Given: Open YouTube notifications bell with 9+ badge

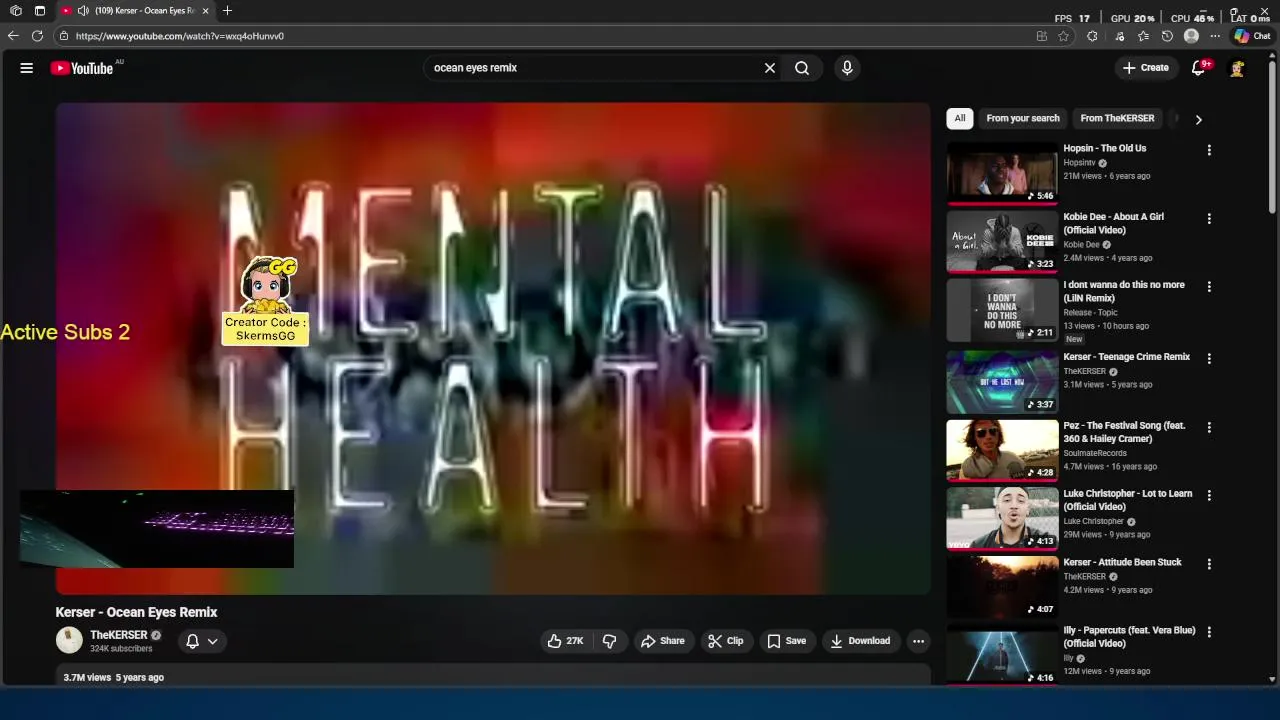Looking at the screenshot, I should pyautogui.click(x=1199, y=68).
